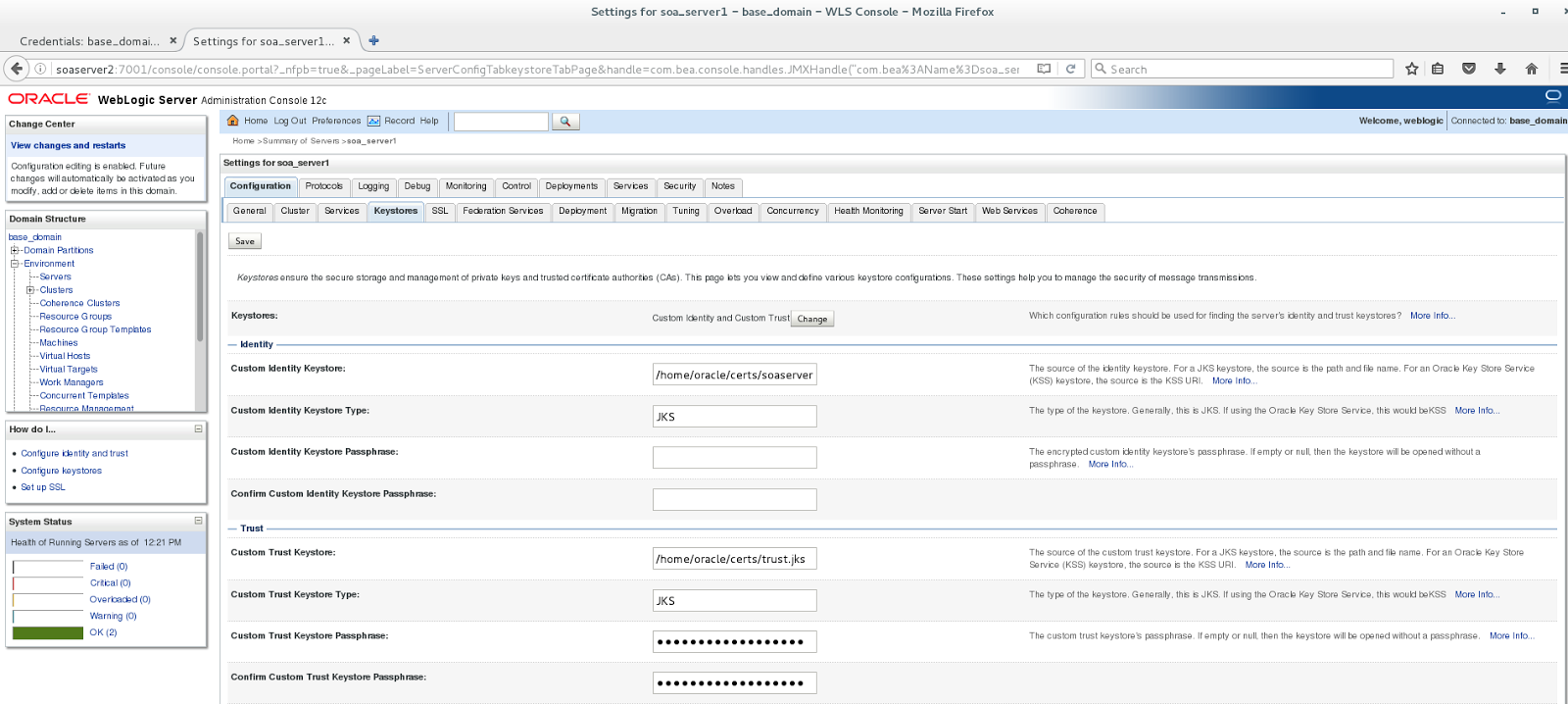Click More Info for Keystores setting

1433,316
